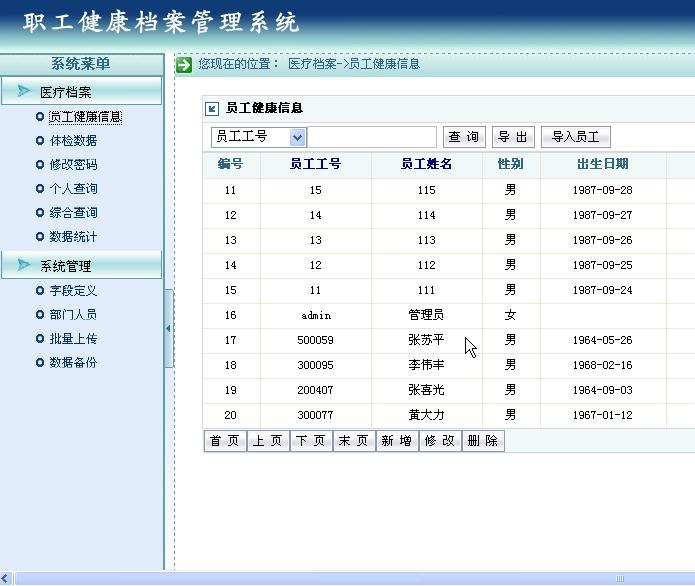695x586 pixels.
Task: Click the green arrow location icon
Action: click(x=184, y=65)
